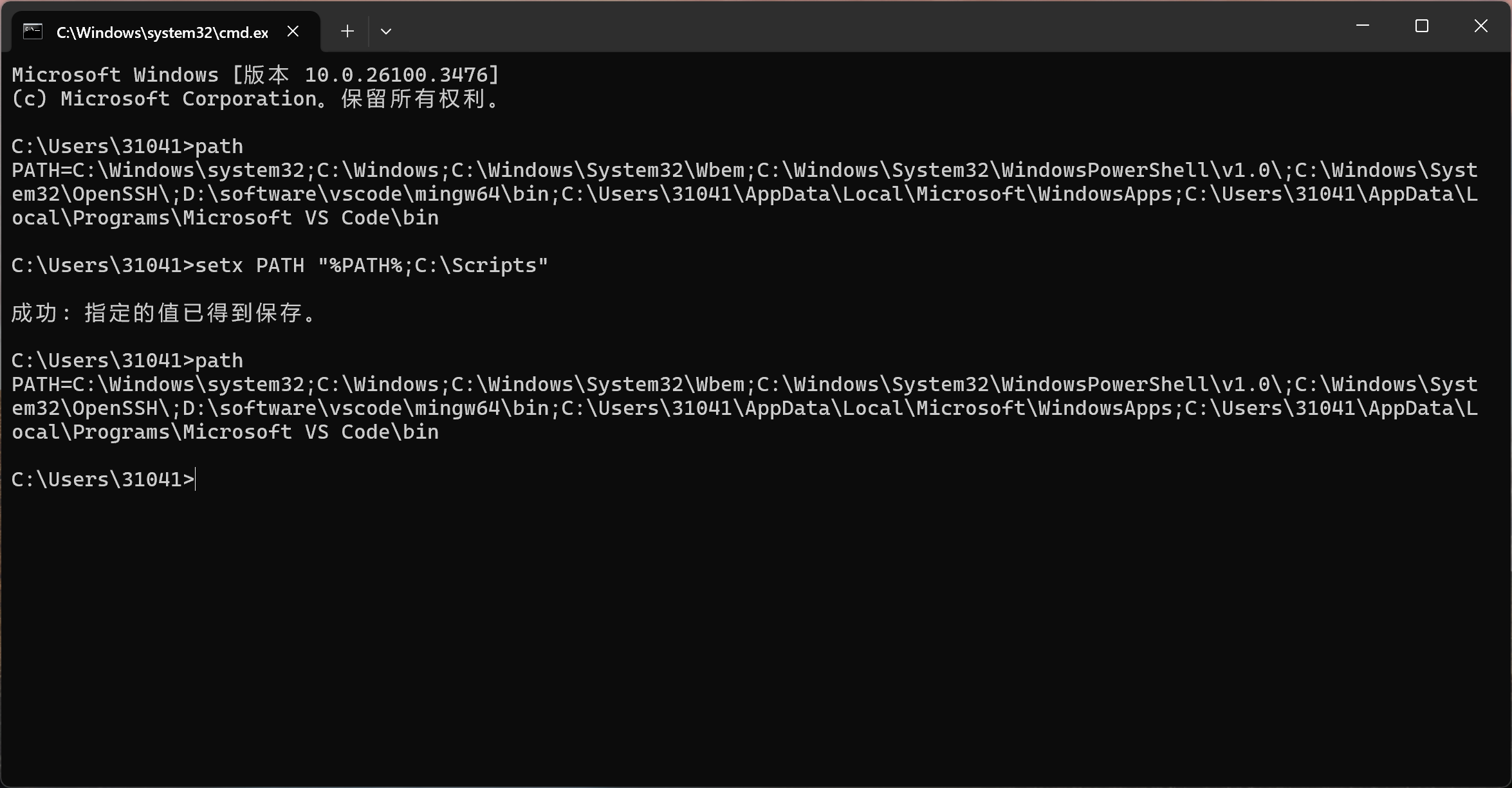Image resolution: width=1512 pixels, height=788 pixels.
Task: Open a new tab with the plus icon
Action: click(x=347, y=31)
